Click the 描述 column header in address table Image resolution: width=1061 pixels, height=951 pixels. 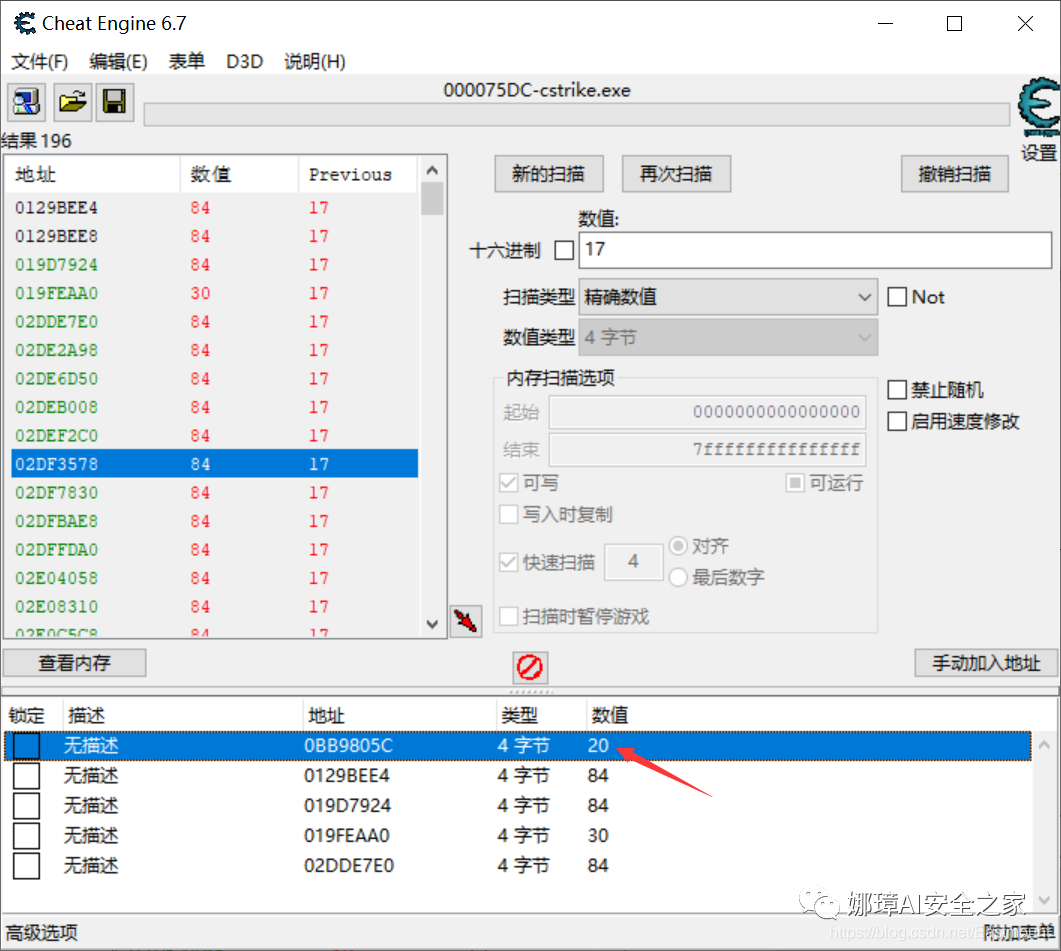click(x=183, y=715)
